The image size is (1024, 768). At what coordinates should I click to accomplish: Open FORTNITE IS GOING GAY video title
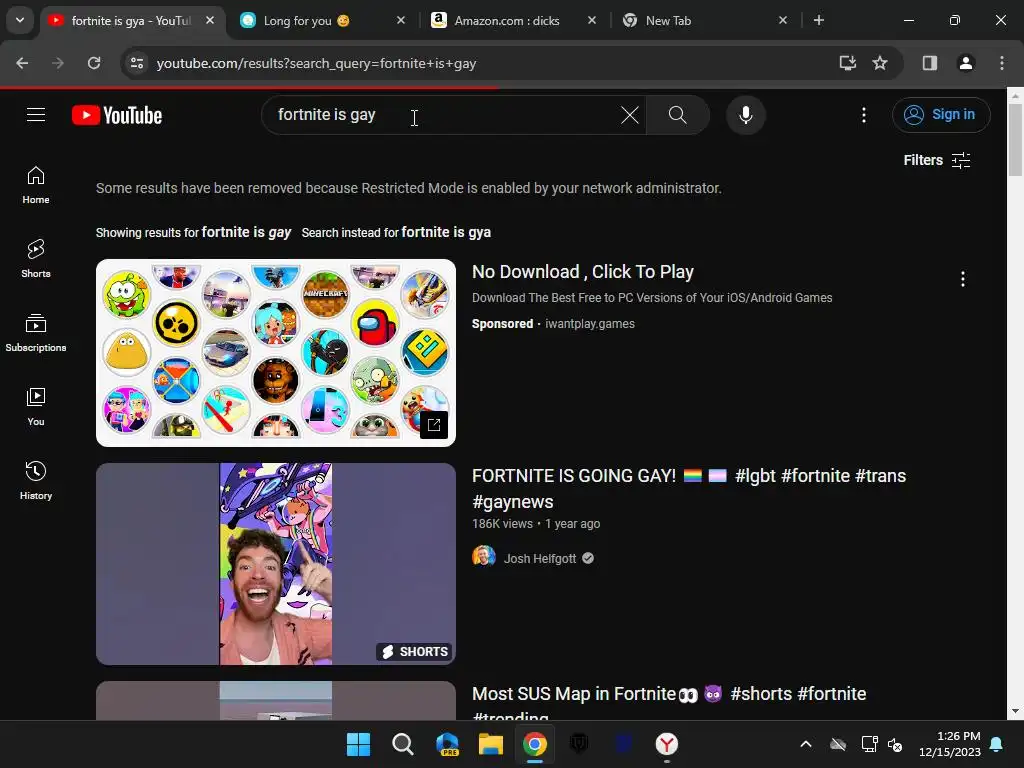tap(688, 488)
